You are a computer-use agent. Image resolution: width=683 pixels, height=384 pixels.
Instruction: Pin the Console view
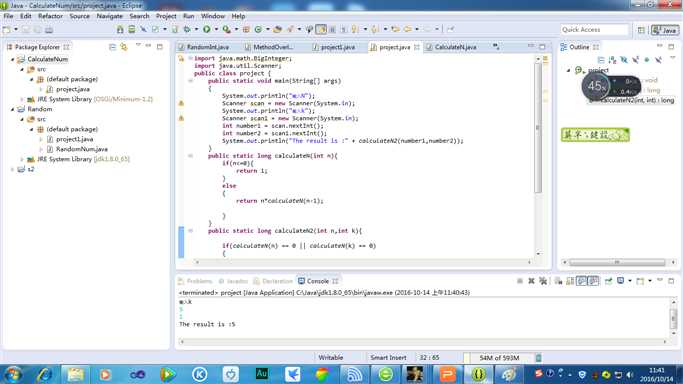(x=609, y=281)
